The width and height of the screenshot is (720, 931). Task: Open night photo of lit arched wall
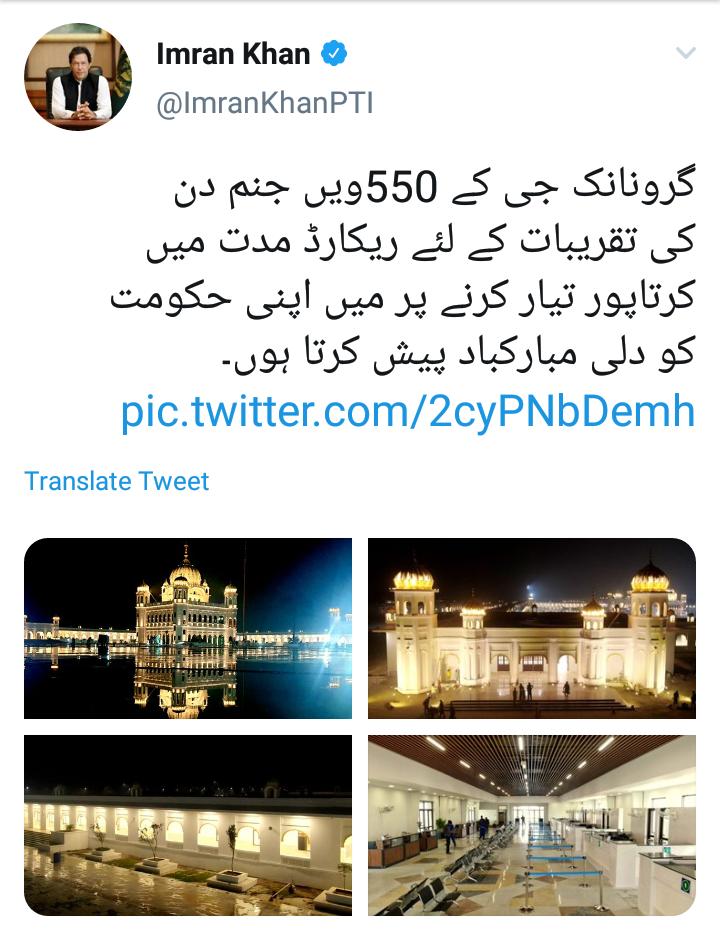coord(188,825)
